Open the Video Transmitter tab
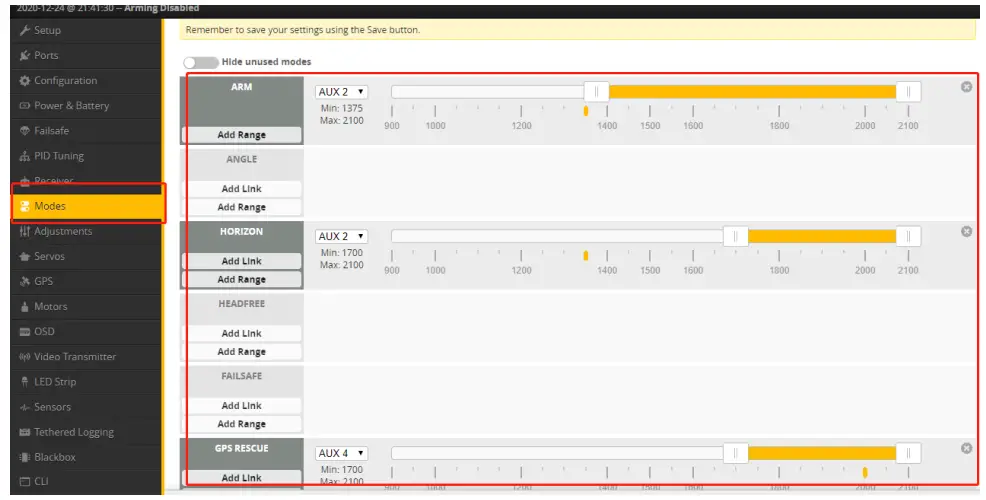 pyautogui.click(x=86, y=357)
